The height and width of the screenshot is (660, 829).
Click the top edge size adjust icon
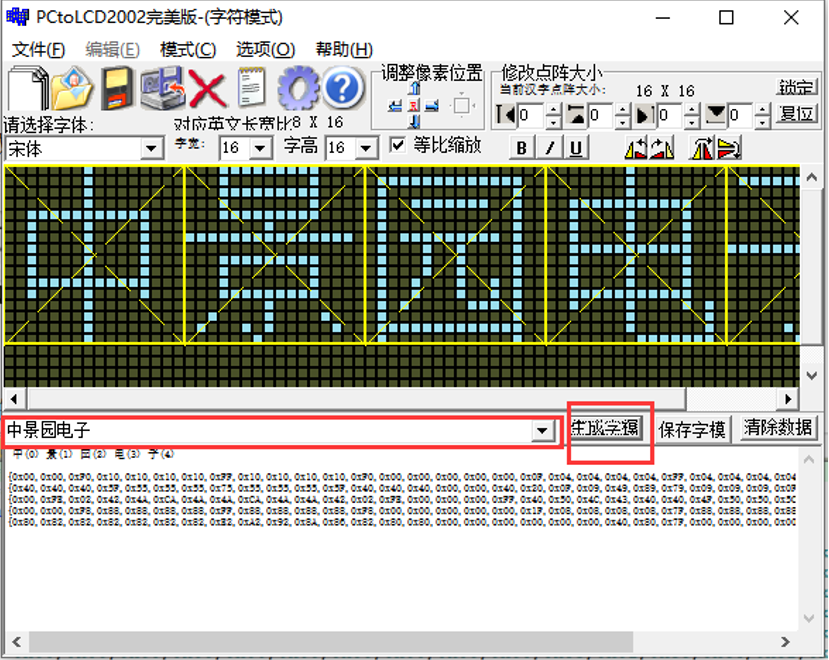point(576,115)
